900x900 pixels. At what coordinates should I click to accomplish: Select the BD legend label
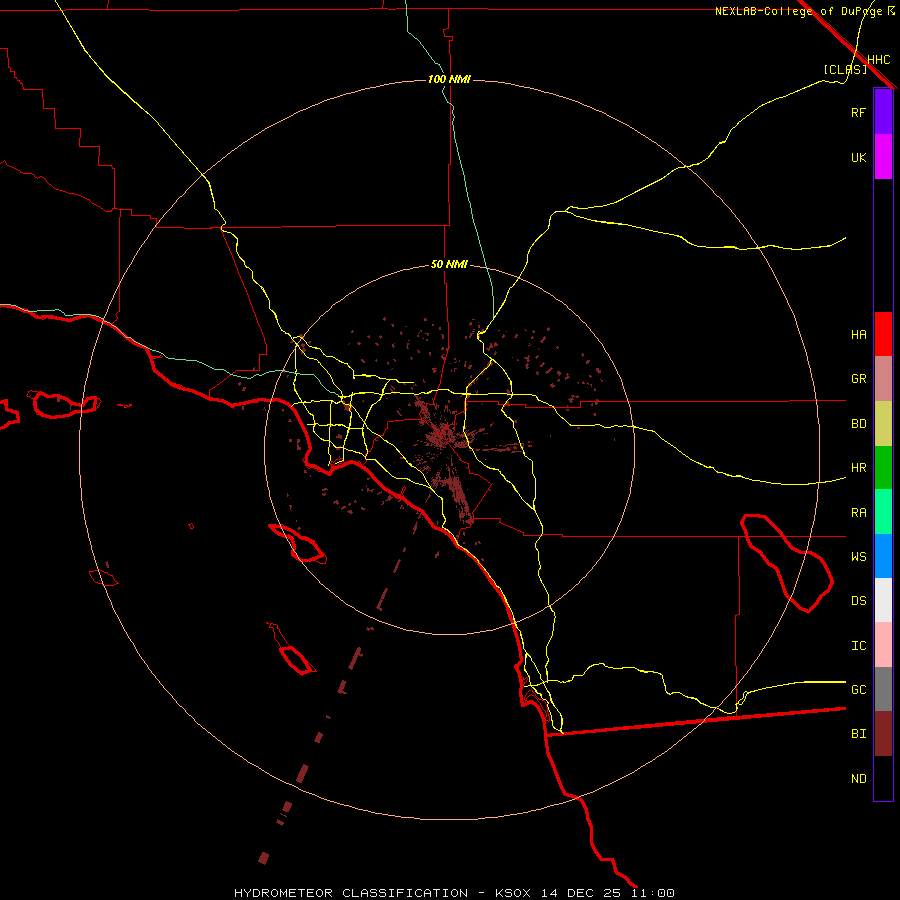tap(858, 424)
